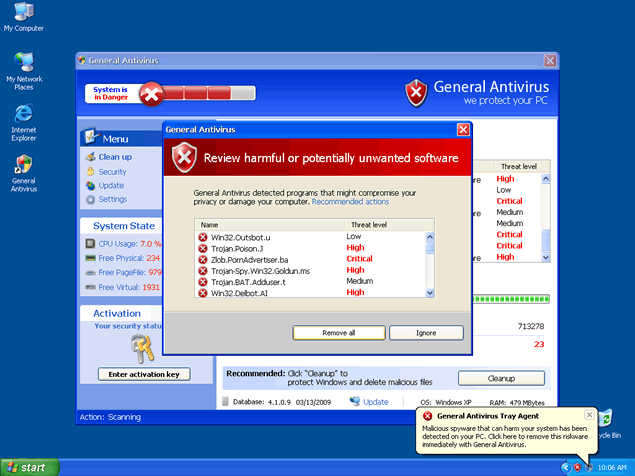Open the Windows Start menu

28,467
